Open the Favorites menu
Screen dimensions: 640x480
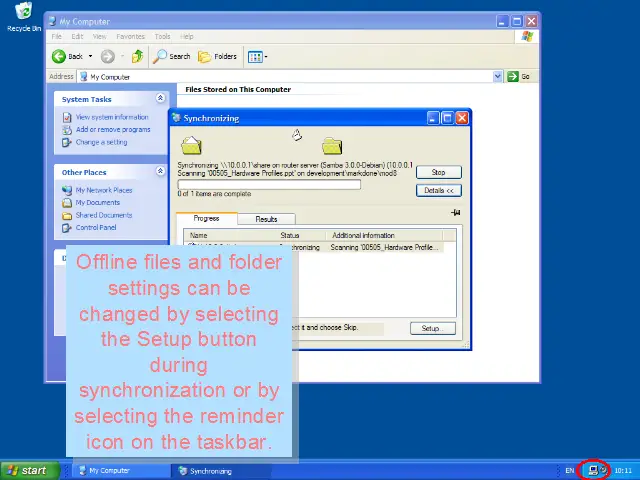130,36
